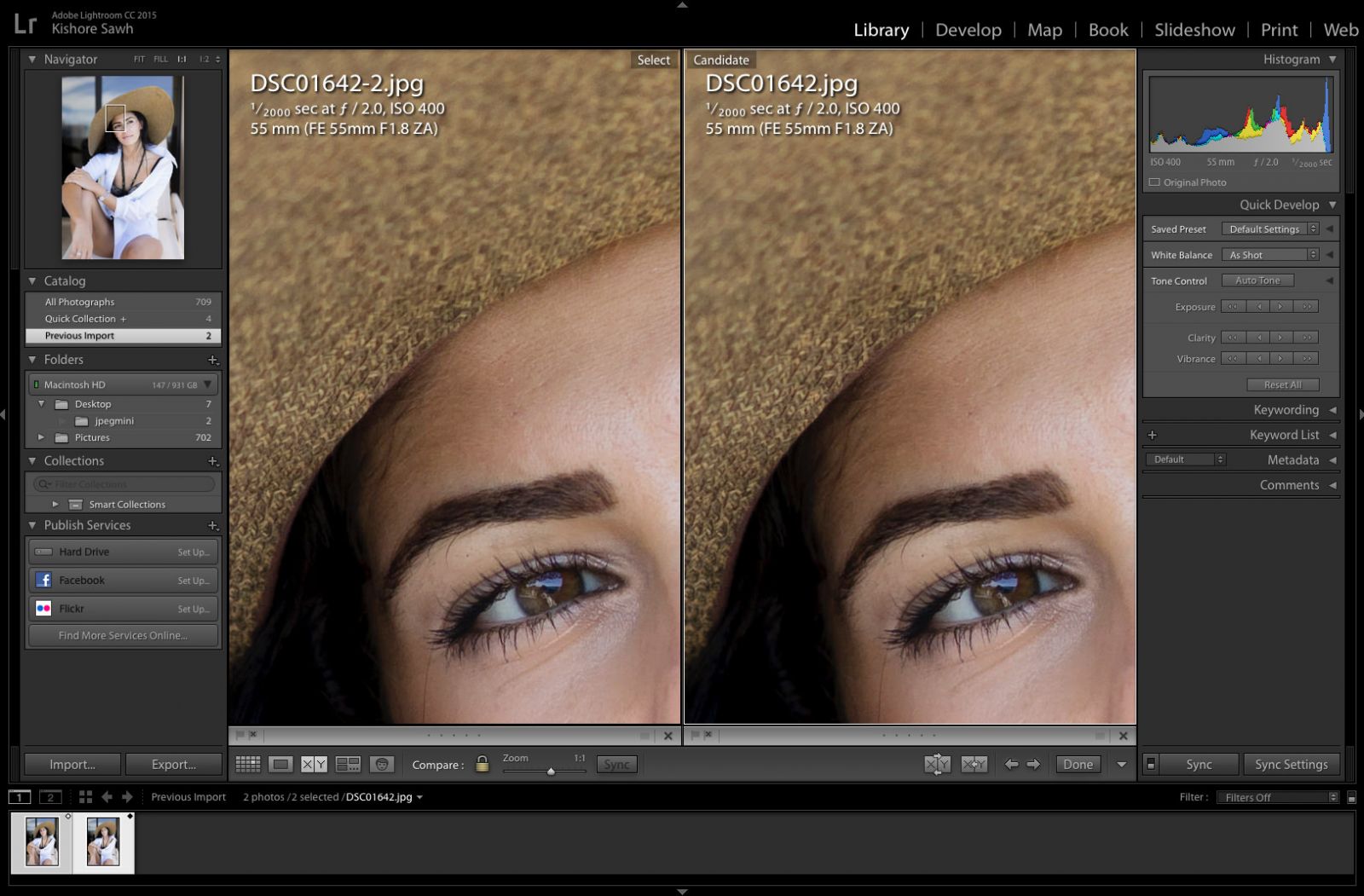
Task: Open the Slideshow module
Action: pyautogui.click(x=1193, y=30)
